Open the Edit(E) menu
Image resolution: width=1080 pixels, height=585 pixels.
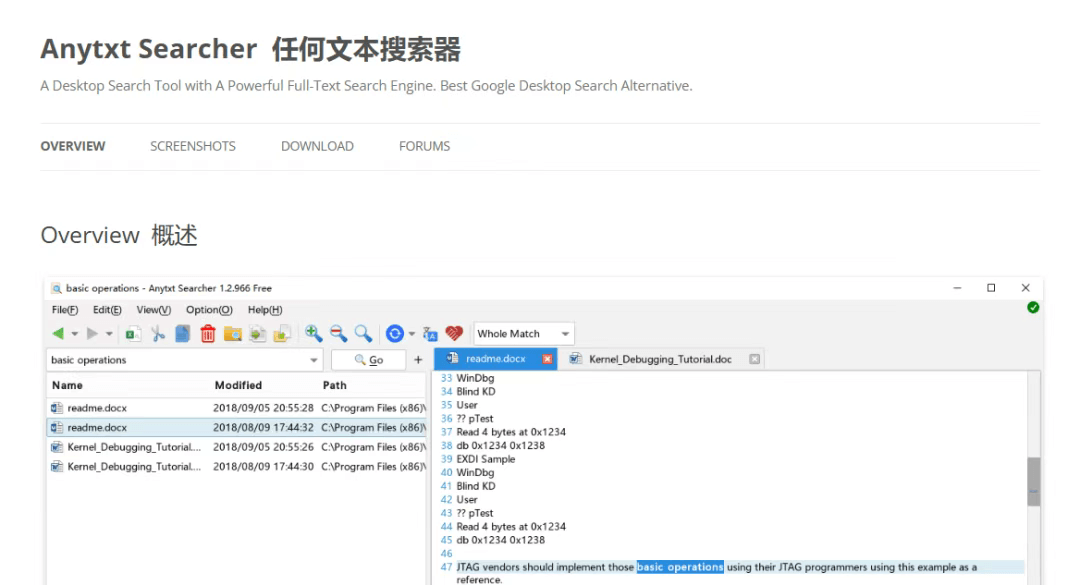tap(107, 310)
